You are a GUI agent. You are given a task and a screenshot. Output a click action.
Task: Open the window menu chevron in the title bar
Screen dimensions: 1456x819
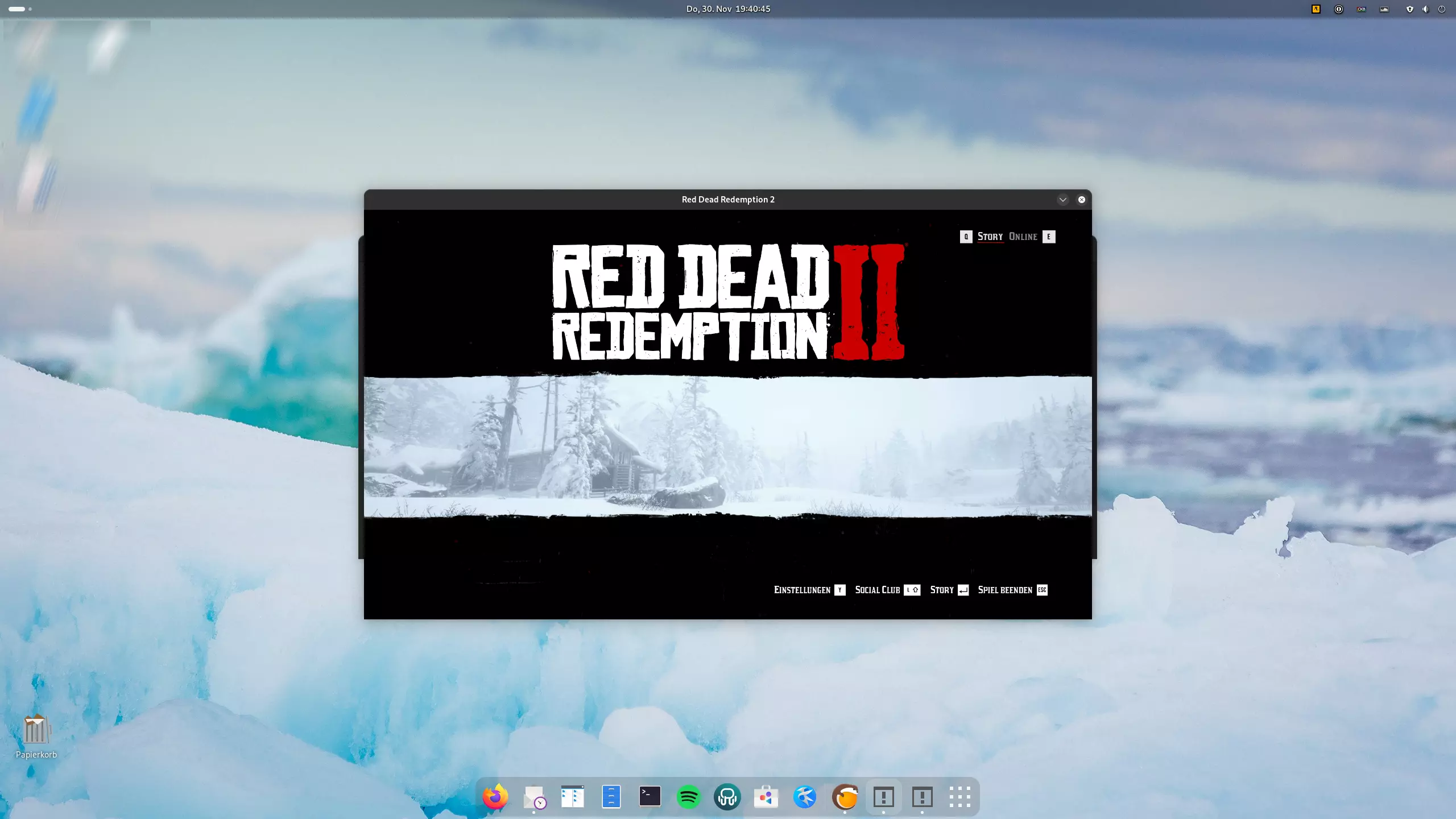click(1062, 200)
